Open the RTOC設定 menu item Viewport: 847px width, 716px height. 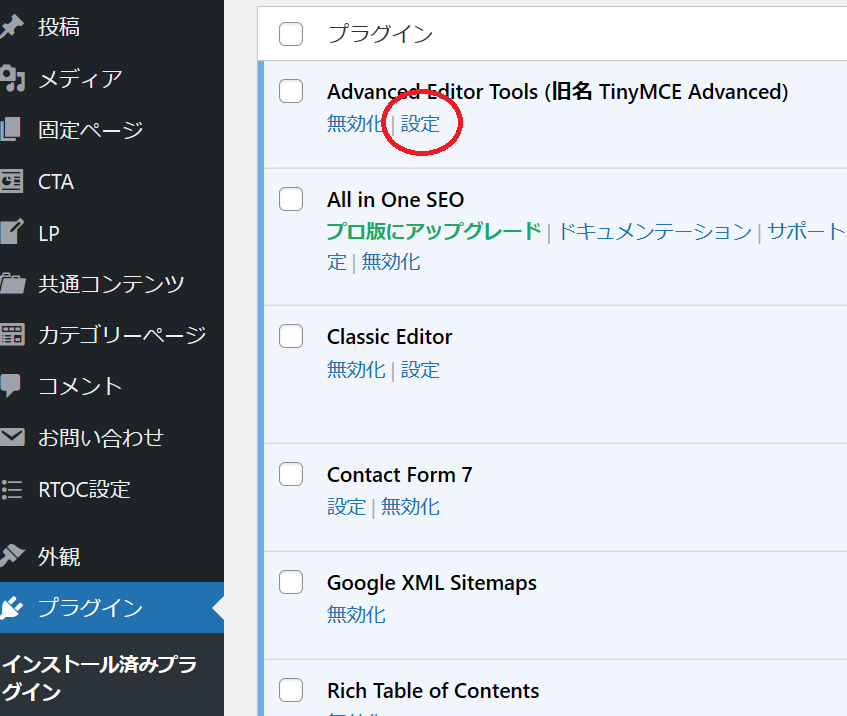84,490
